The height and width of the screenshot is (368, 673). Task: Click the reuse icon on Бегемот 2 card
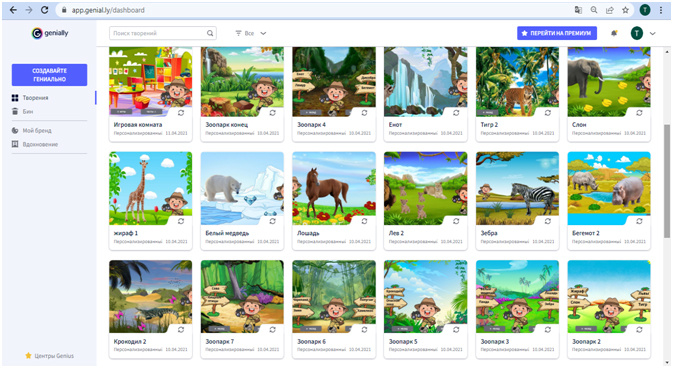click(640, 221)
